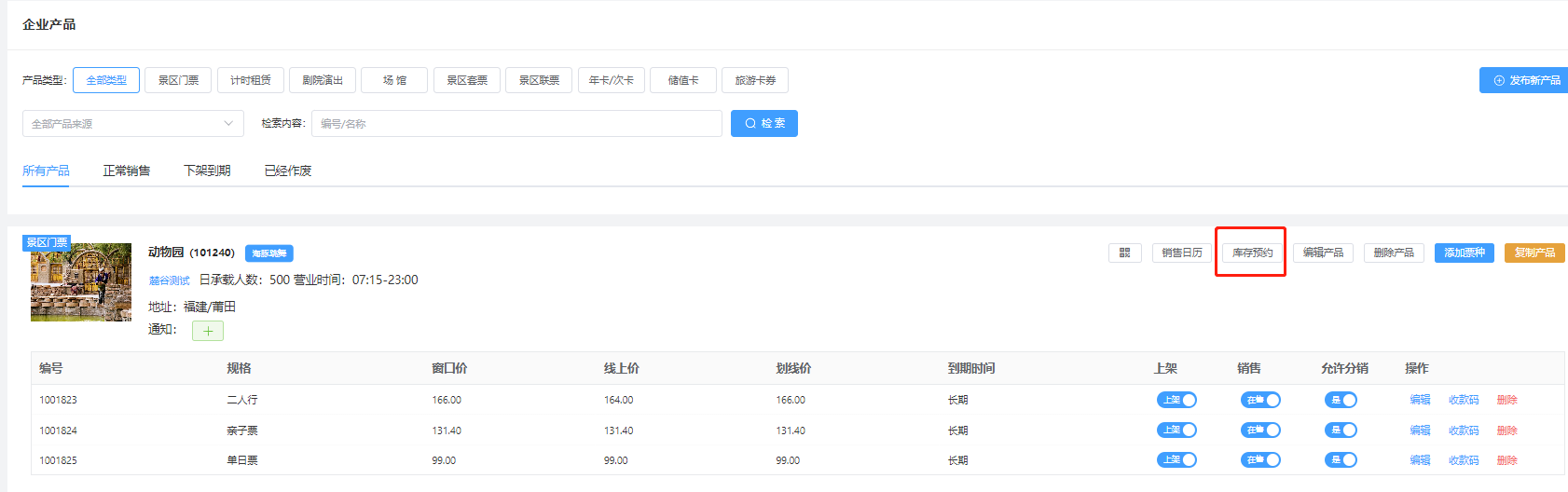Focus the 编号/名称 search input field

pyautogui.click(x=516, y=124)
